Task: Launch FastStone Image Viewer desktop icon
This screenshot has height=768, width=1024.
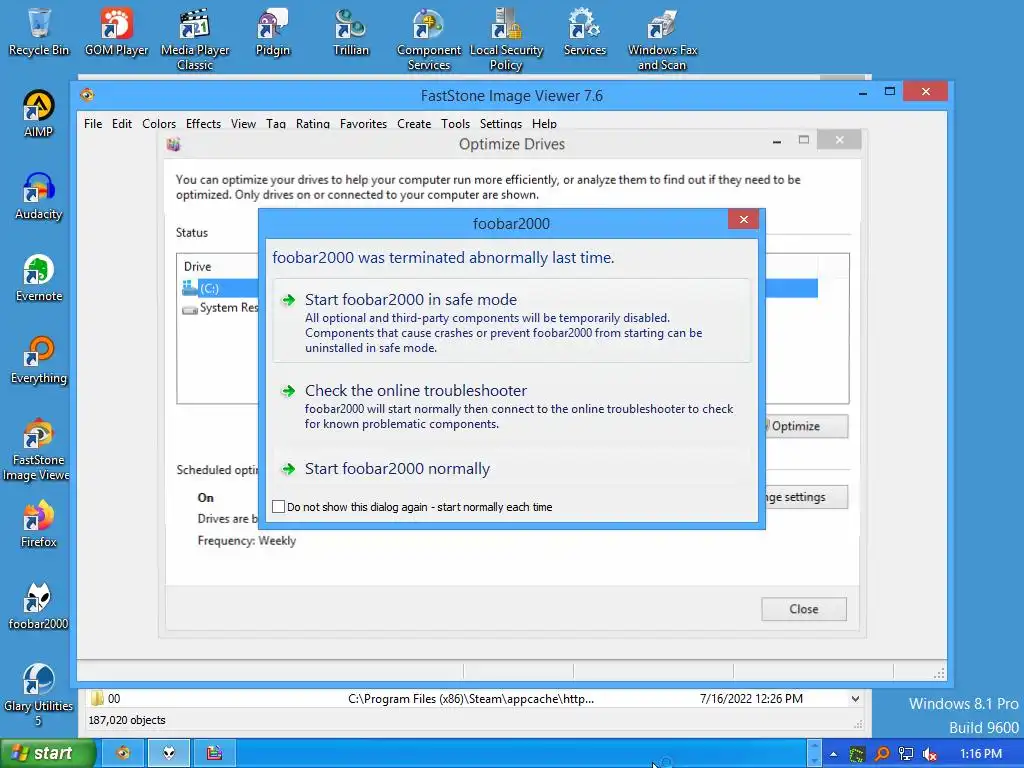Action: click(37, 449)
